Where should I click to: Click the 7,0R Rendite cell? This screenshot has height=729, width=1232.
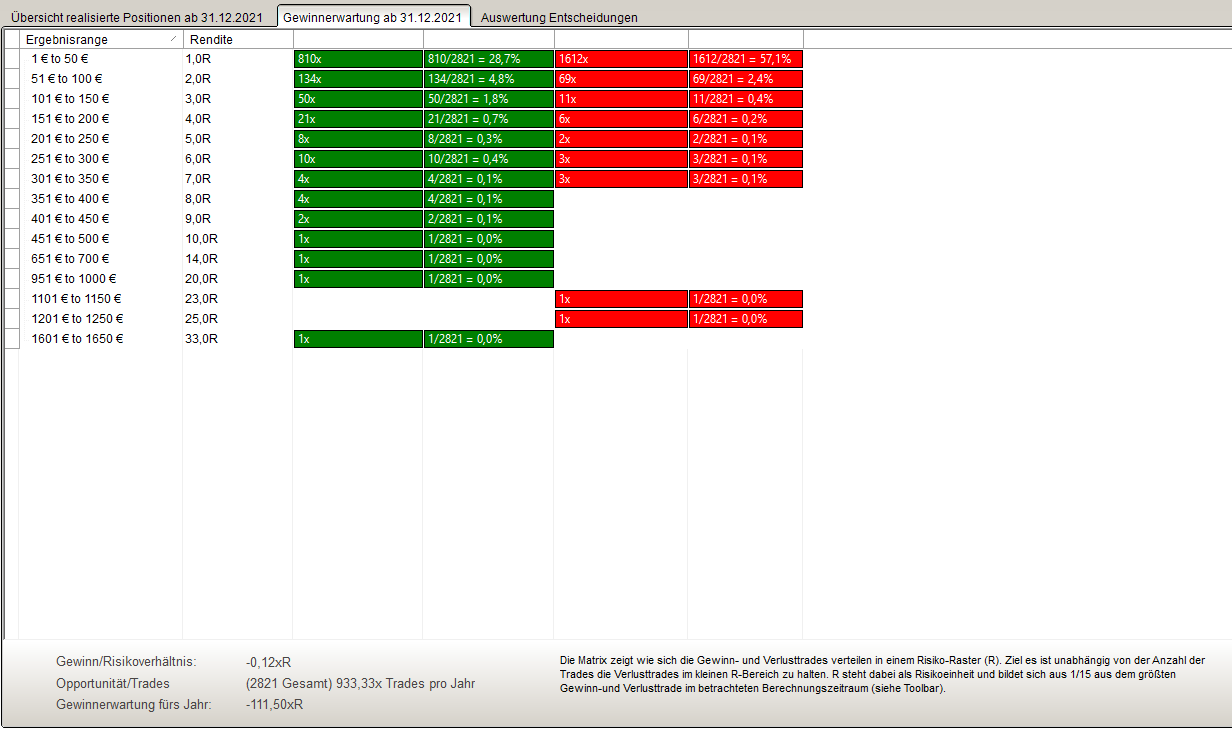(x=237, y=179)
